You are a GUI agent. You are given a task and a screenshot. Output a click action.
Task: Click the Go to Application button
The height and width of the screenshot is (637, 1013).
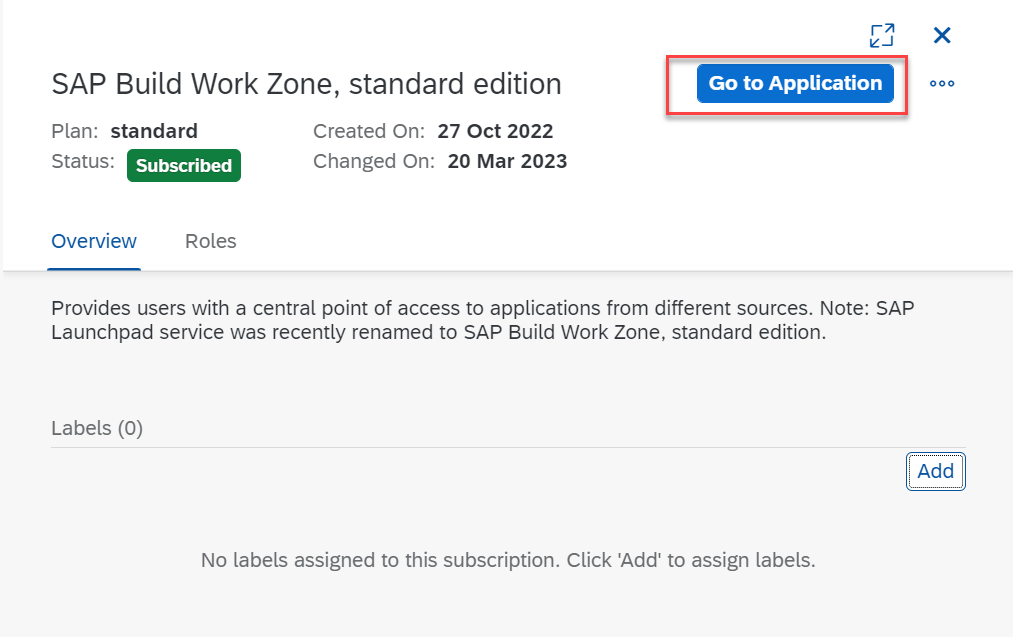(x=795, y=84)
